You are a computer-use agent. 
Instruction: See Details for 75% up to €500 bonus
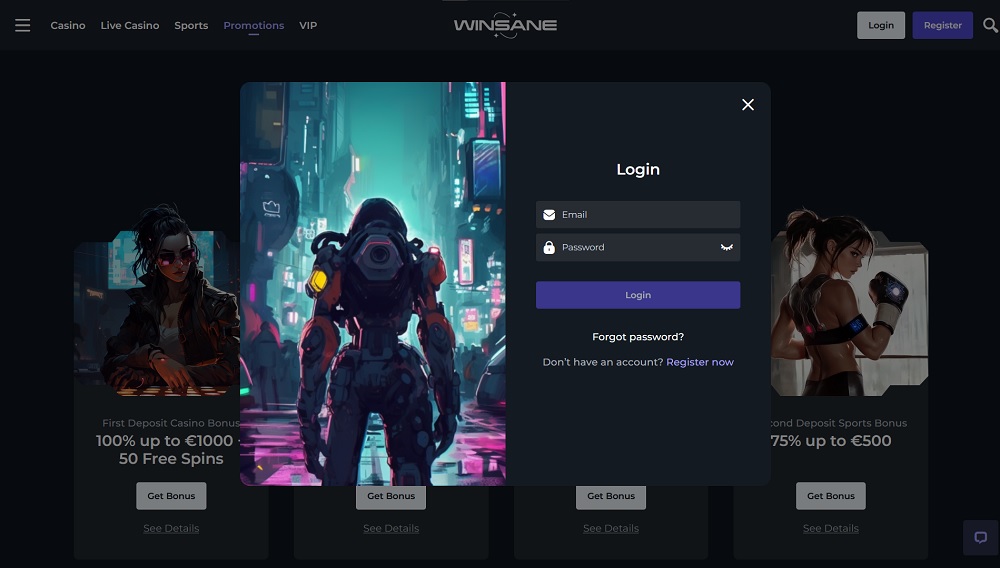coord(830,528)
